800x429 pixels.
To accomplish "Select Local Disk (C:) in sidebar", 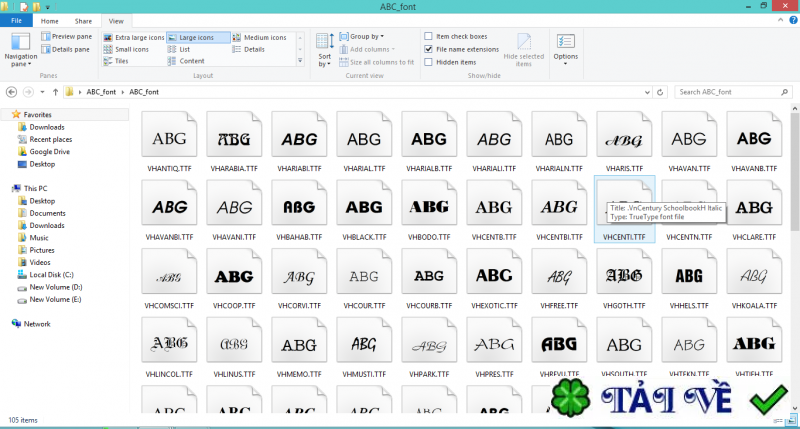I will (51, 274).
